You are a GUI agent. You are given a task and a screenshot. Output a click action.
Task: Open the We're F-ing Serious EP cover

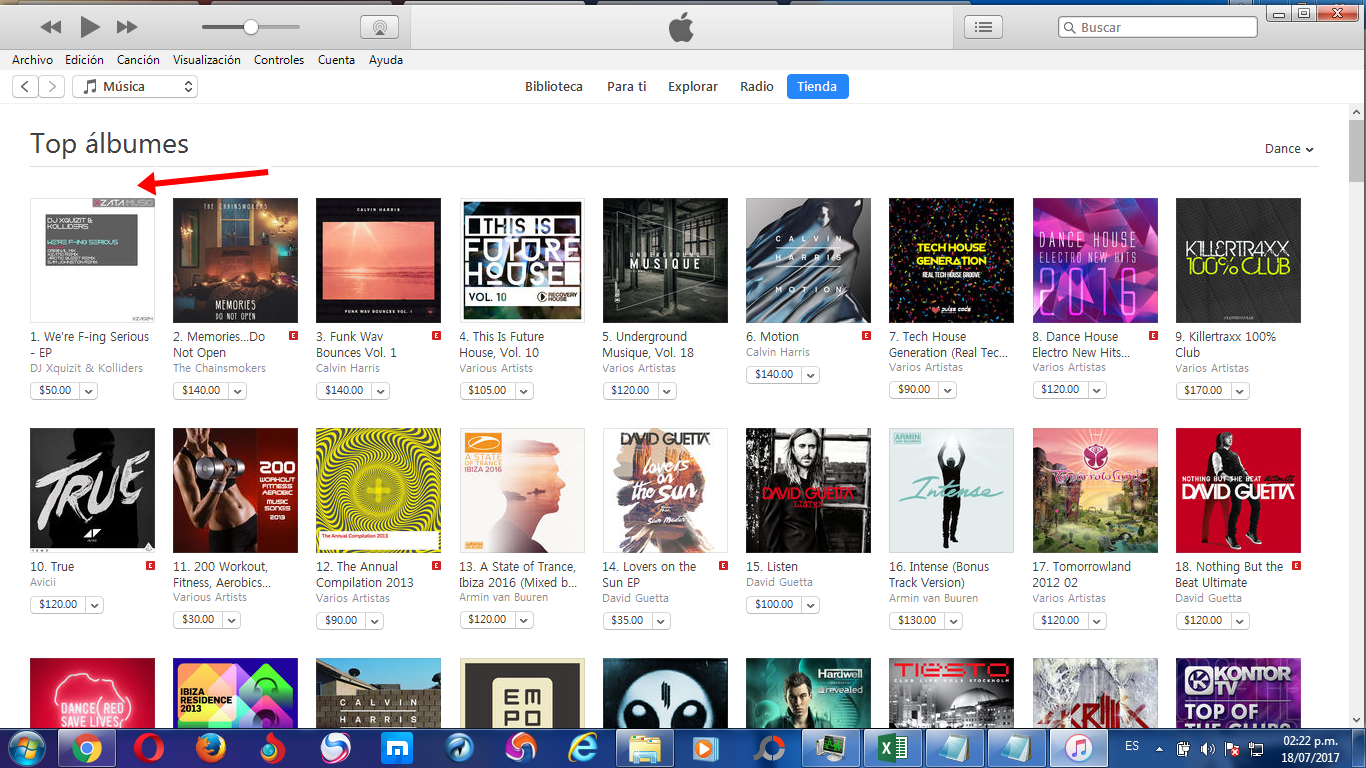point(92,260)
